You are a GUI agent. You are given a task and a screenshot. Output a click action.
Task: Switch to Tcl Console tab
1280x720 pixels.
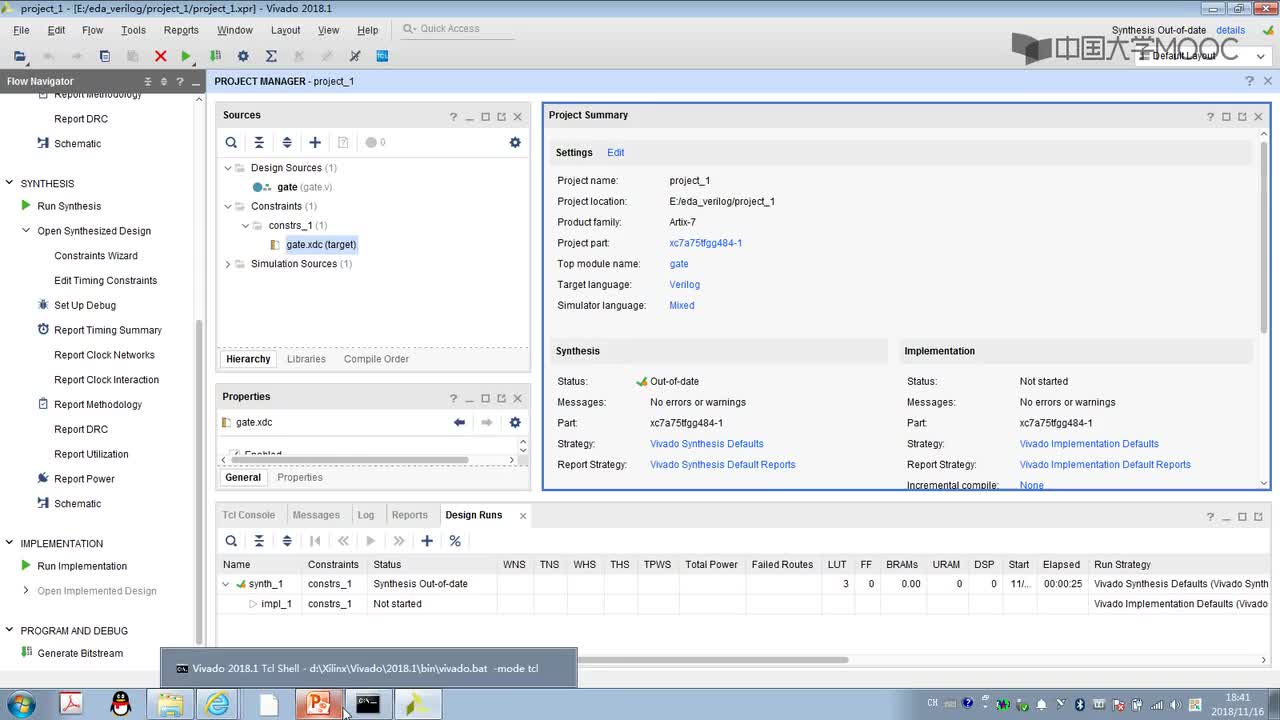pyautogui.click(x=248, y=515)
